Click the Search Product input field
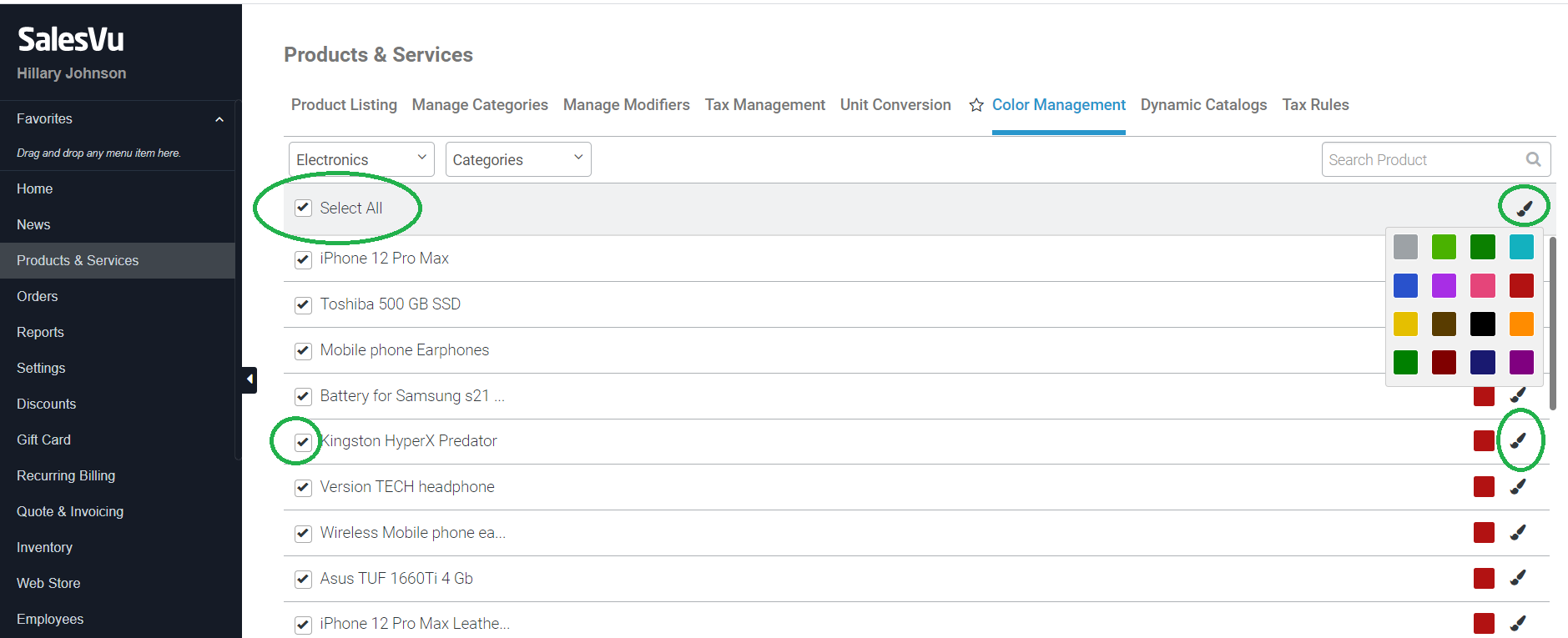Screen dimensions: 1568x638 click(x=1423, y=159)
